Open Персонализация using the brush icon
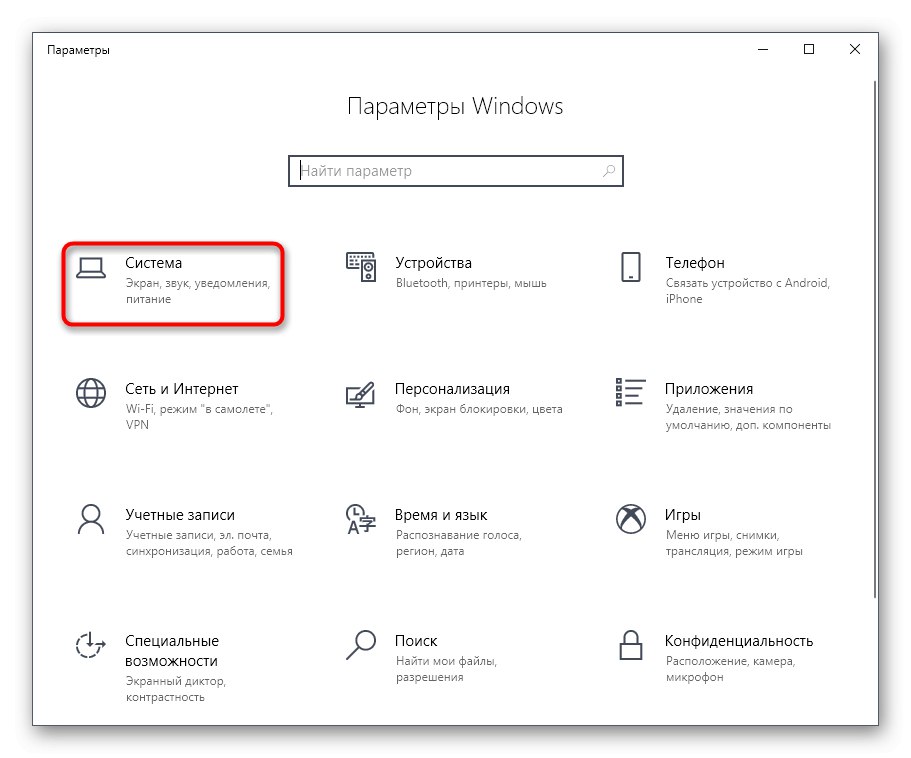911x758 pixels. click(x=361, y=394)
